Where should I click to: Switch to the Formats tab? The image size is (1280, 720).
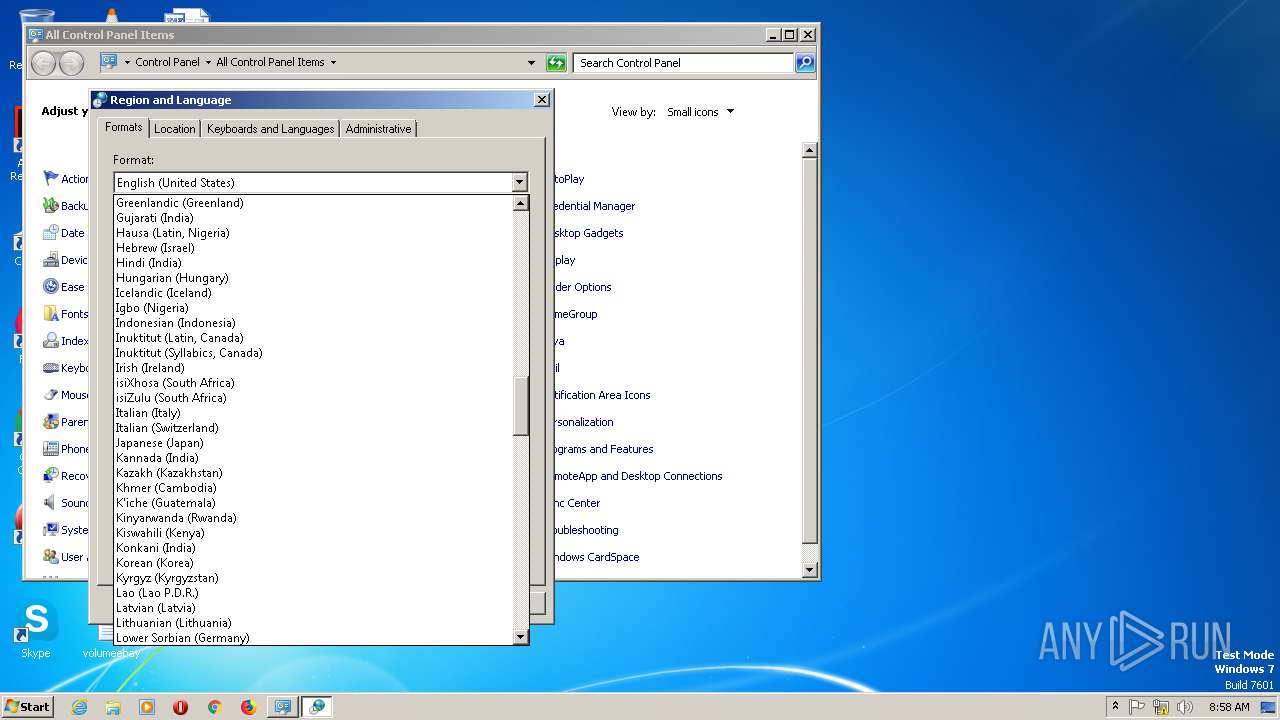[124, 127]
